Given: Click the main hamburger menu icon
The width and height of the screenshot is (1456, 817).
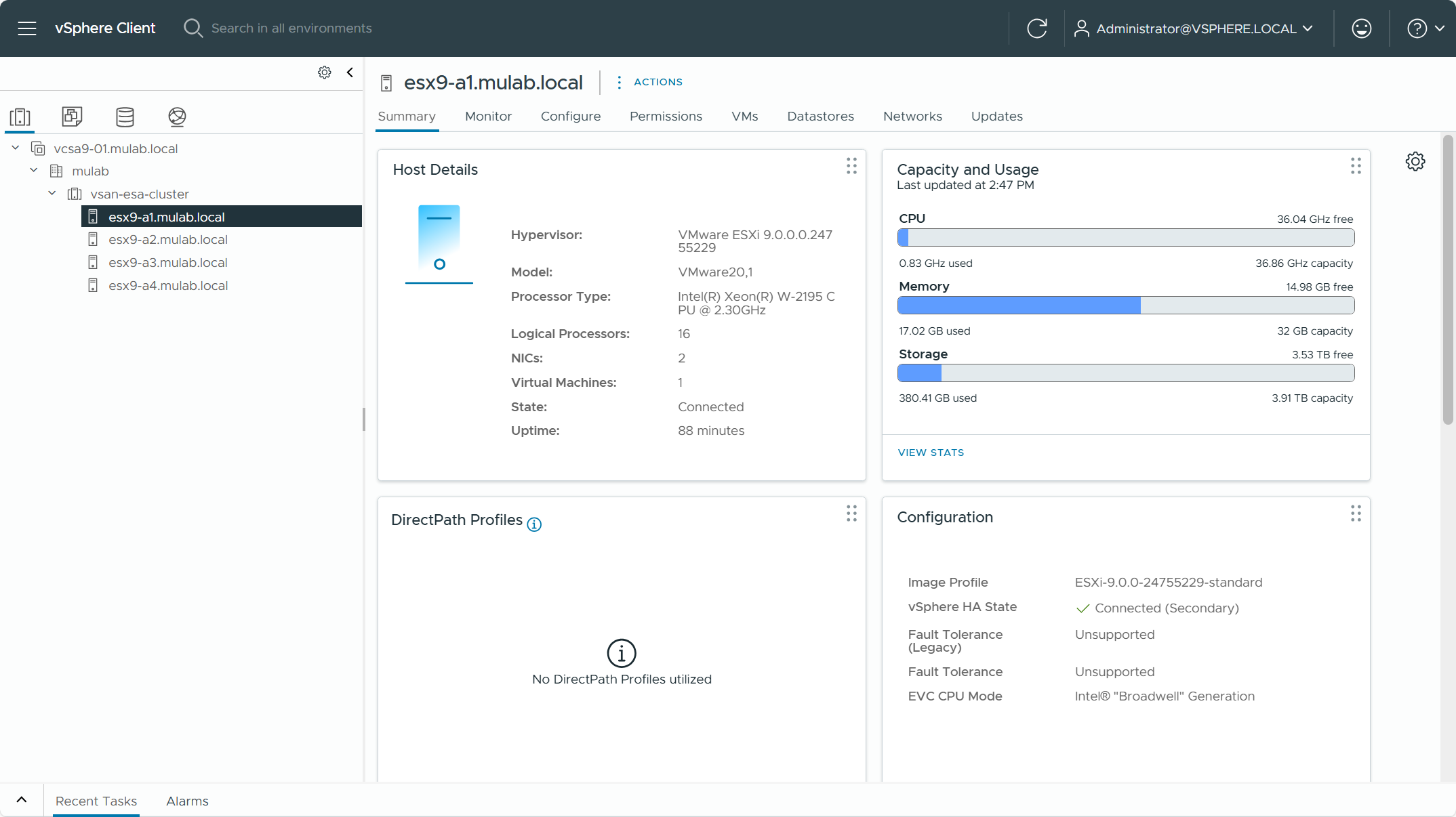Looking at the screenshot, I should [x=27, y=28].
